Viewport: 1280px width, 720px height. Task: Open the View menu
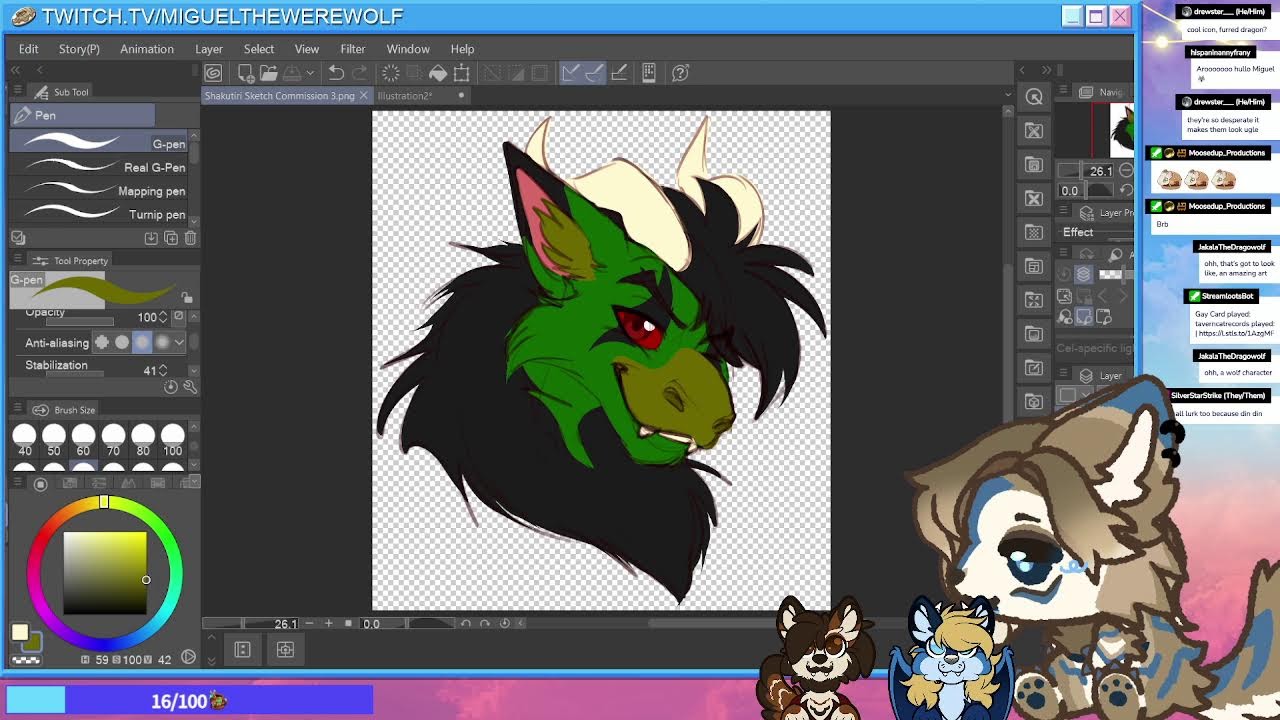coord(307,49)
